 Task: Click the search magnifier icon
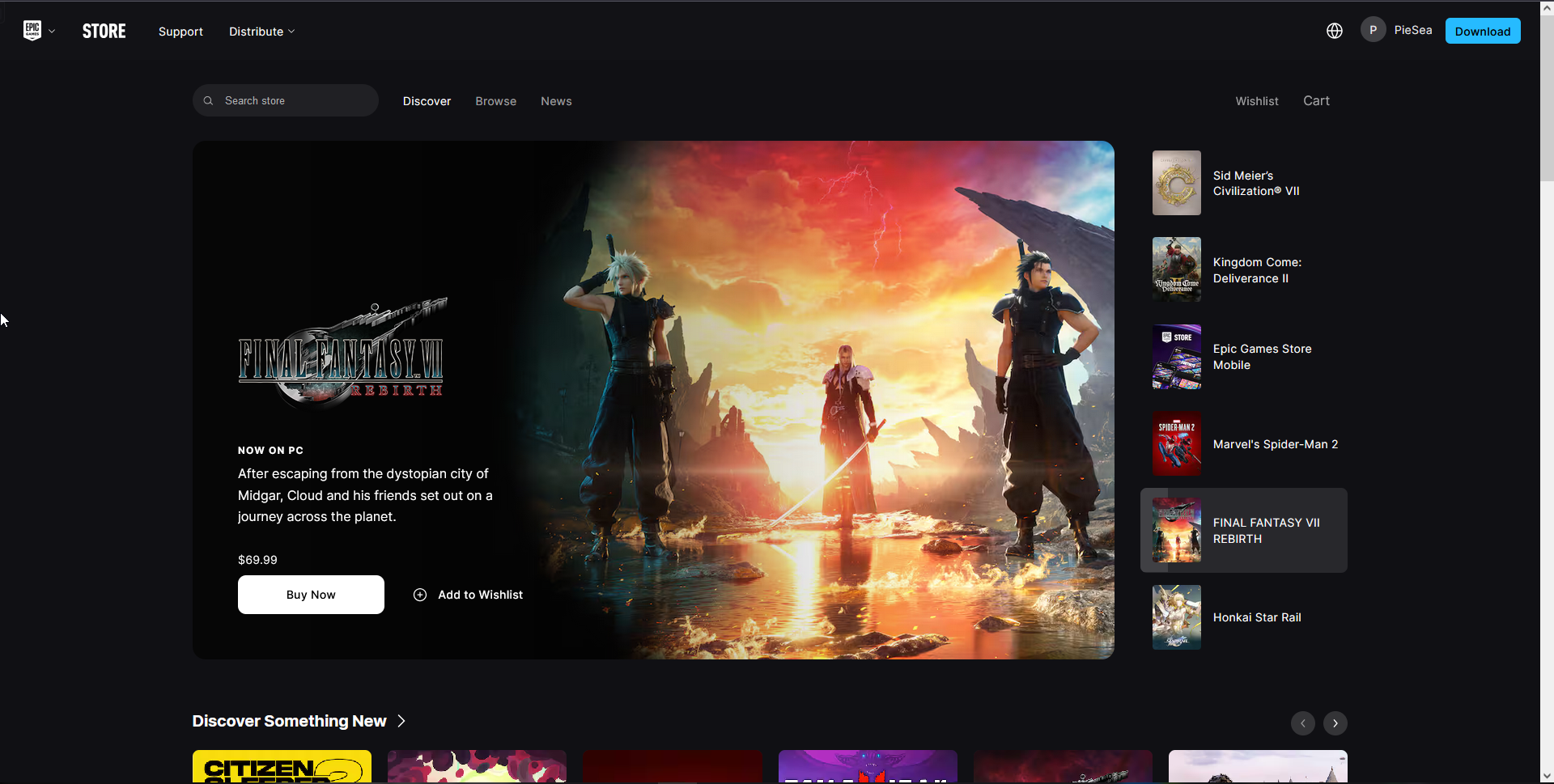tap(208, 100)
